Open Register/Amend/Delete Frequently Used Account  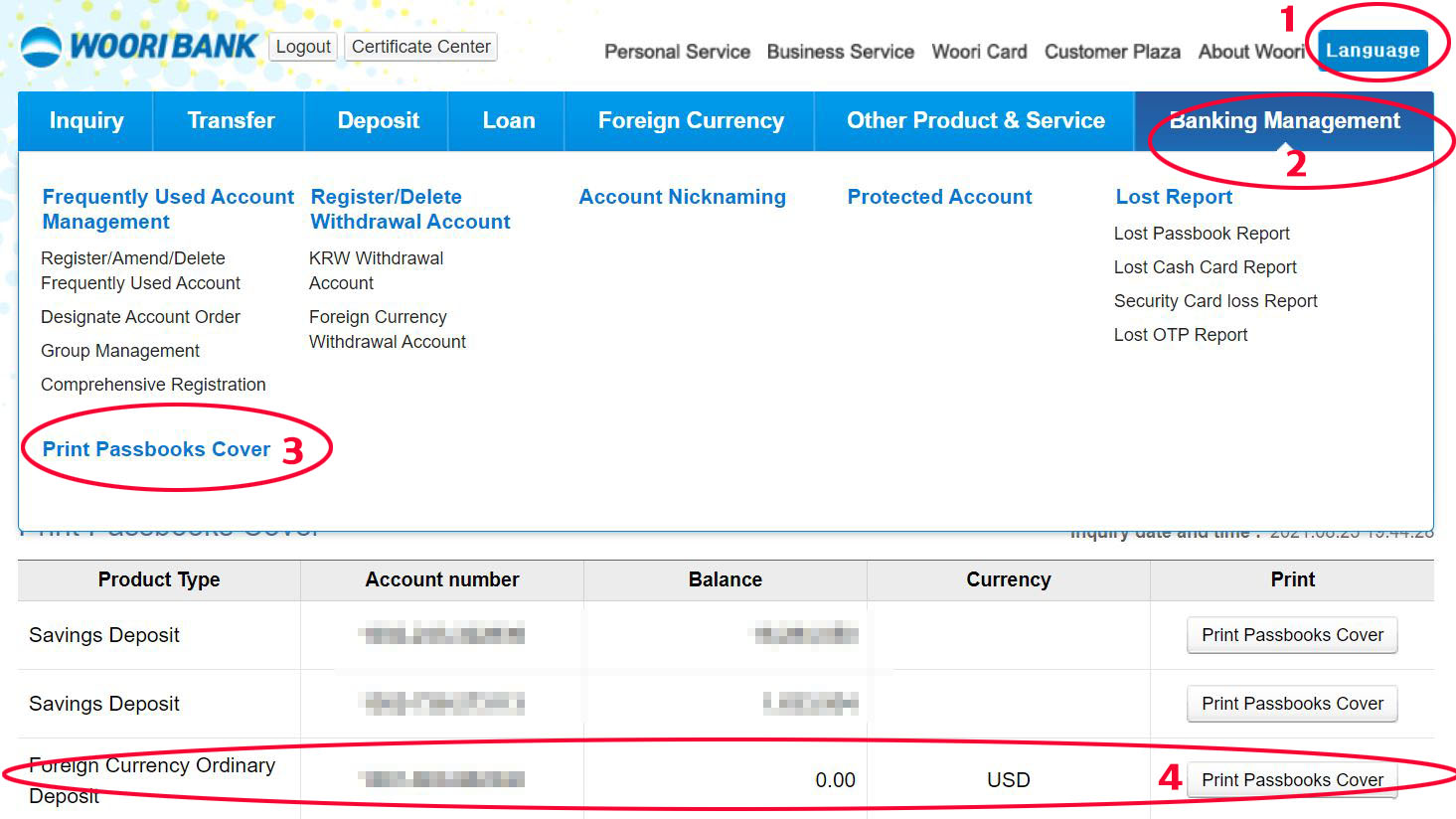pyautogui.click(x=140, y=270)
